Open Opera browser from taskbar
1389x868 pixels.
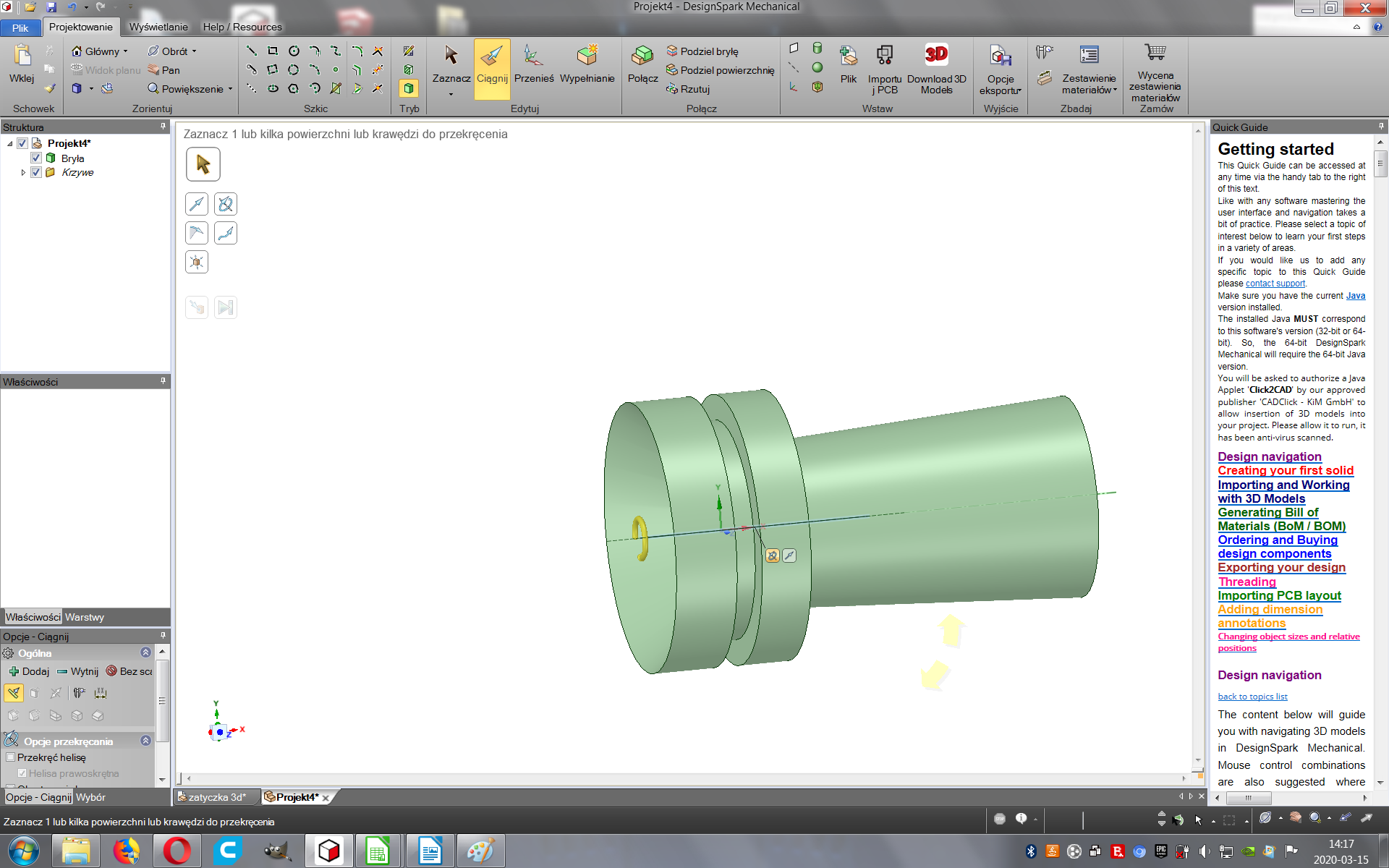point(177,851)
